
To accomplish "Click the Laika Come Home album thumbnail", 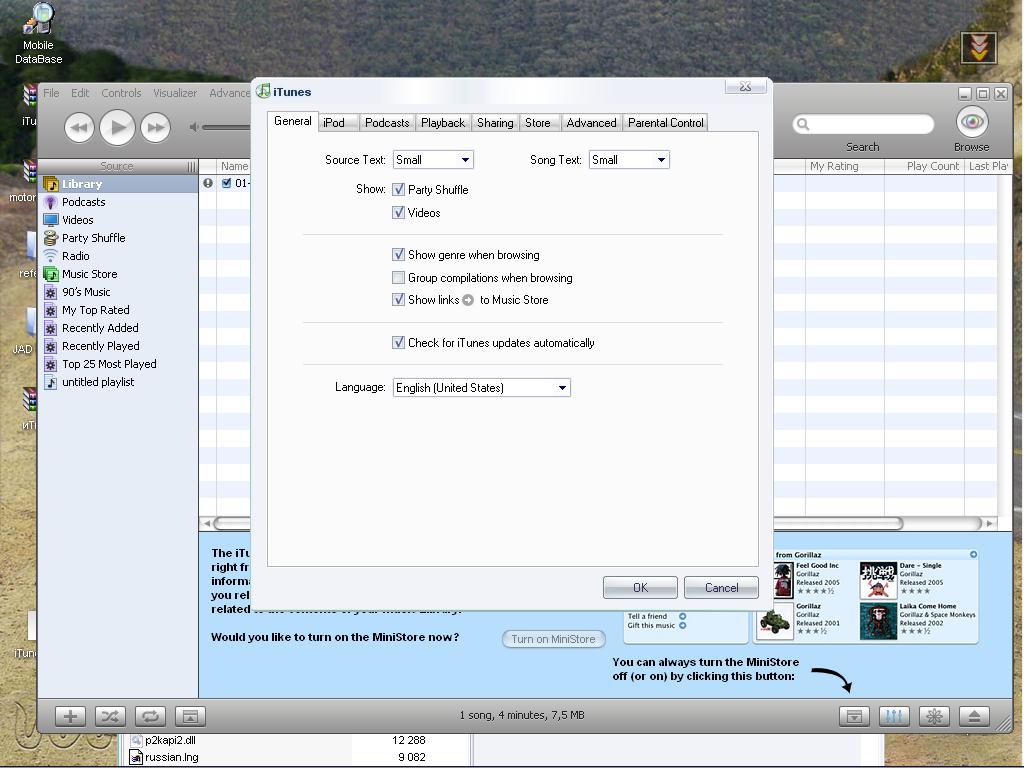I will (x=878, y=621).
